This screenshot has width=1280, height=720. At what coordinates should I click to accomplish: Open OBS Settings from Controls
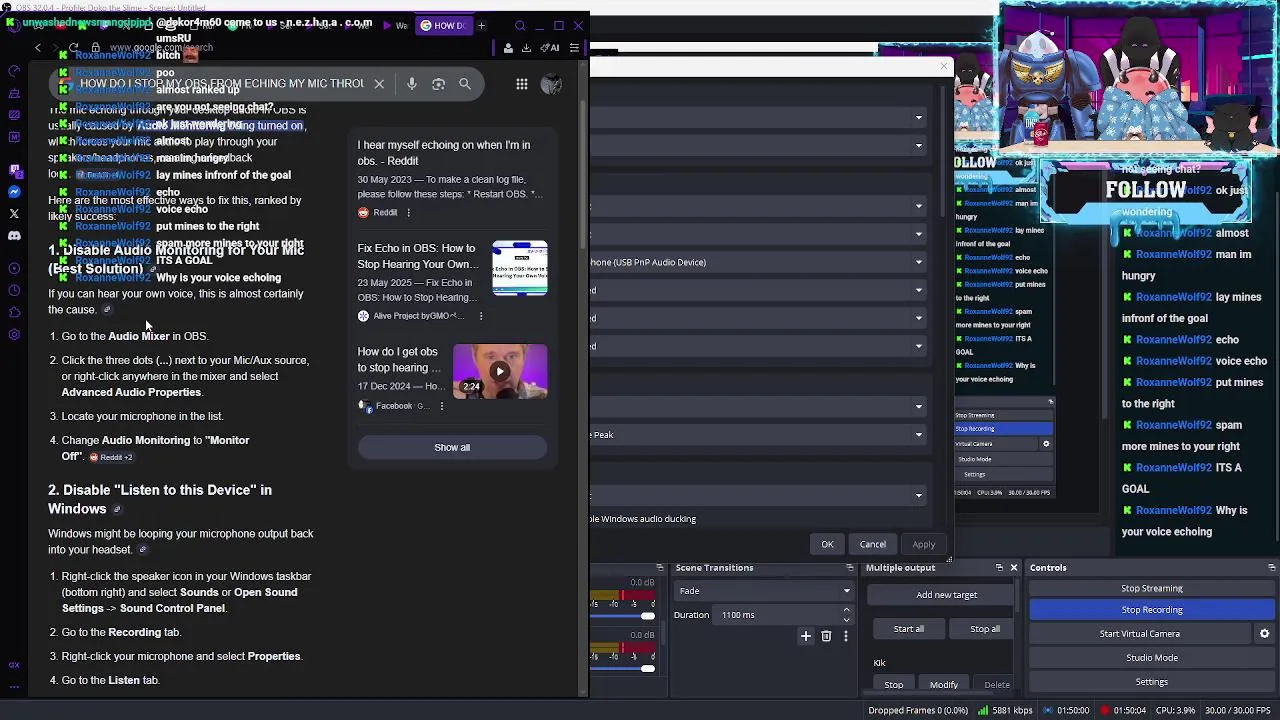[1152, 682]
